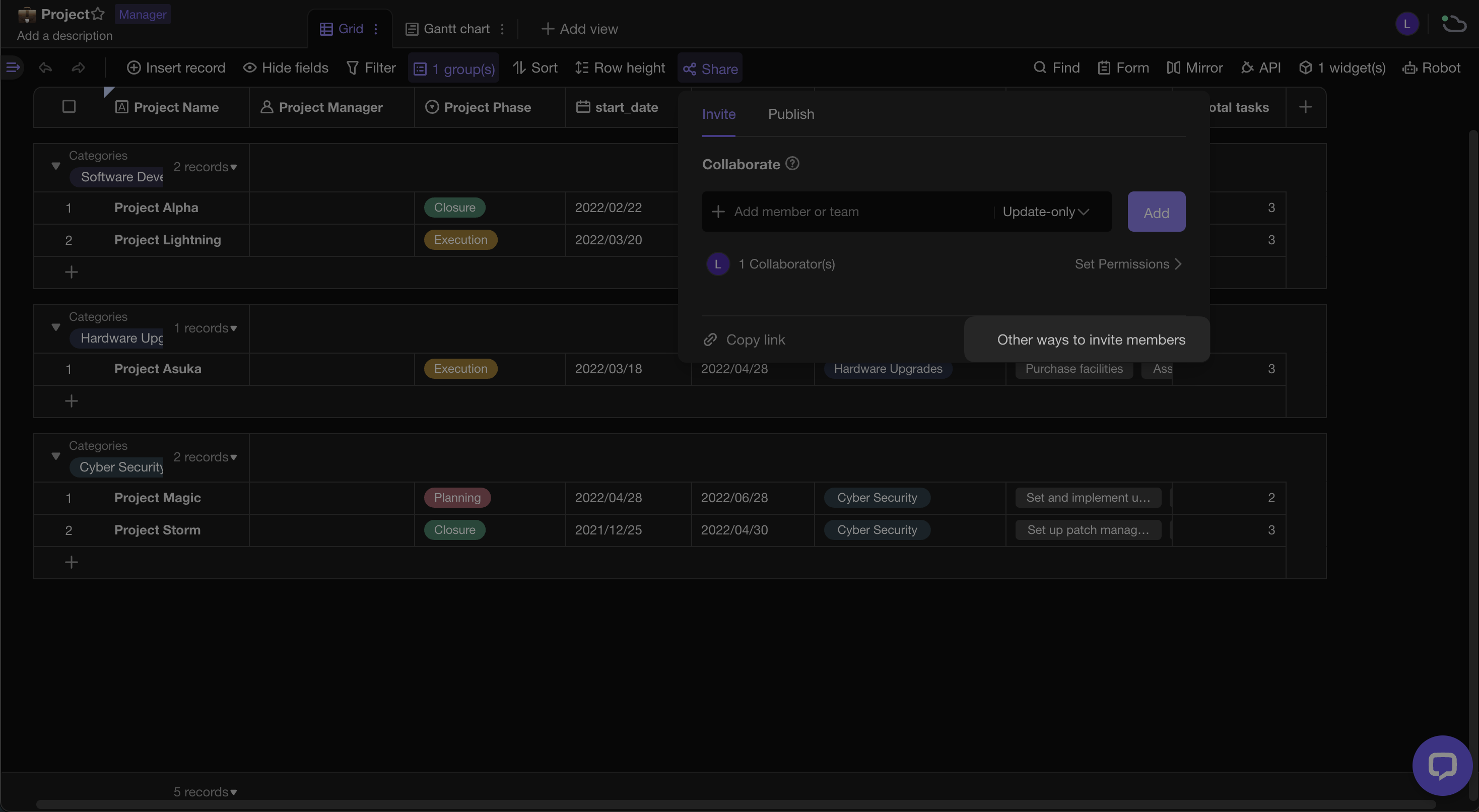Image resolution: width=1479 pixels, height=812 pixels.
Task: Click the Project Phase column header
Action: coord(490,107)
